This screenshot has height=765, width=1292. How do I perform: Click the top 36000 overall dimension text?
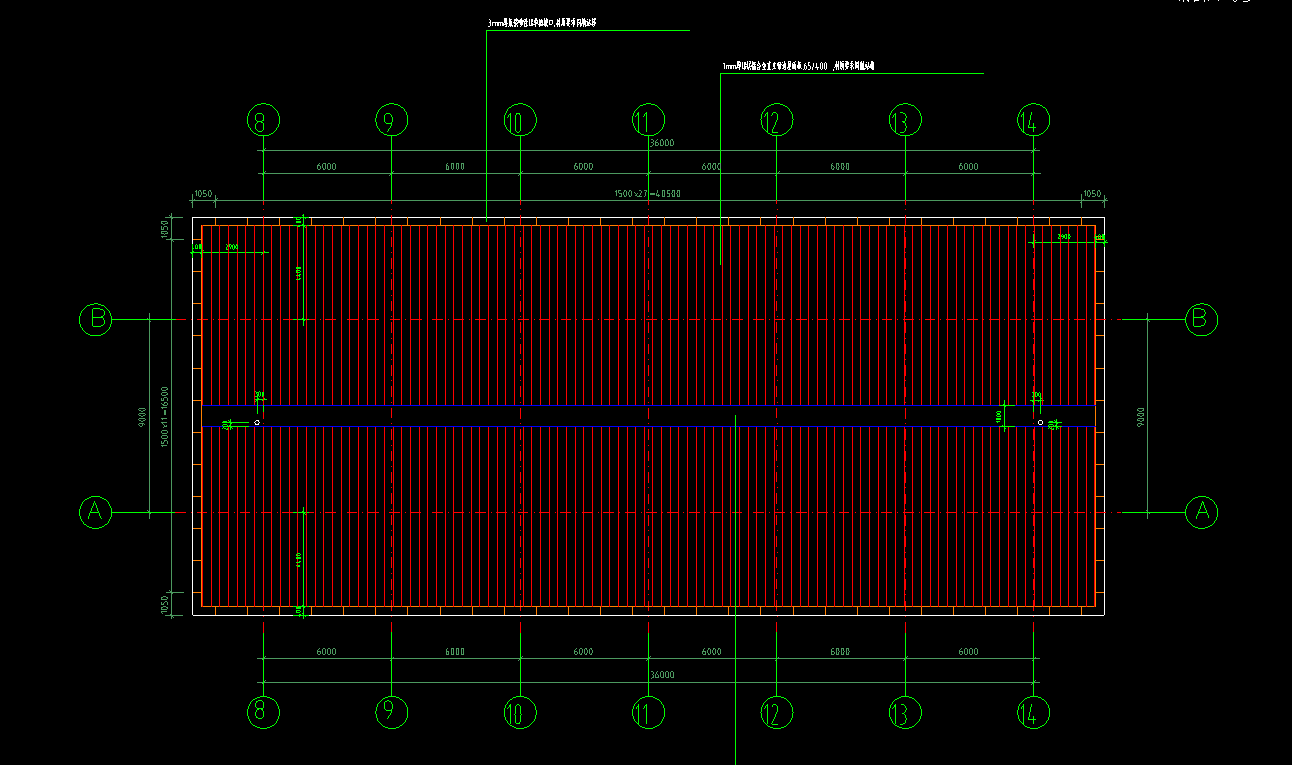point(662,143)
